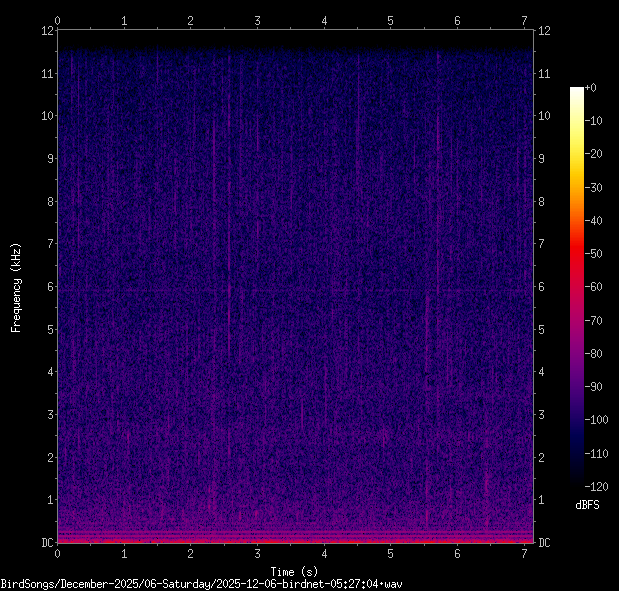619x591 pixels.
Task: Click the 3-second tick on the top time axis
Action: click(x=257, y=20)
